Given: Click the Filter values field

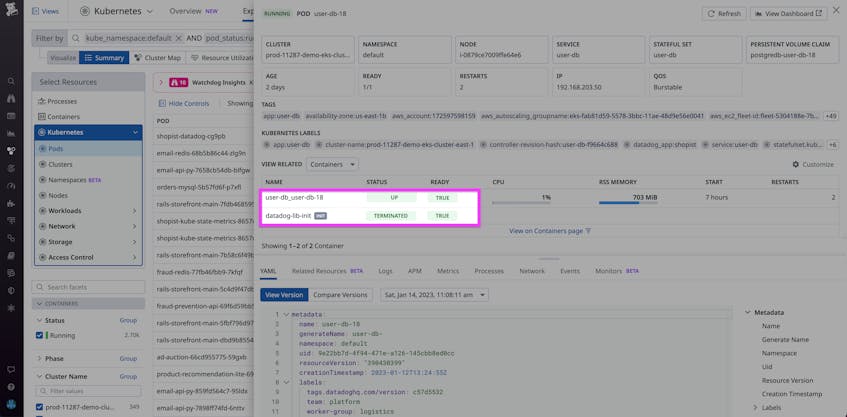Looking at the screenshot, I should point(89,391).
